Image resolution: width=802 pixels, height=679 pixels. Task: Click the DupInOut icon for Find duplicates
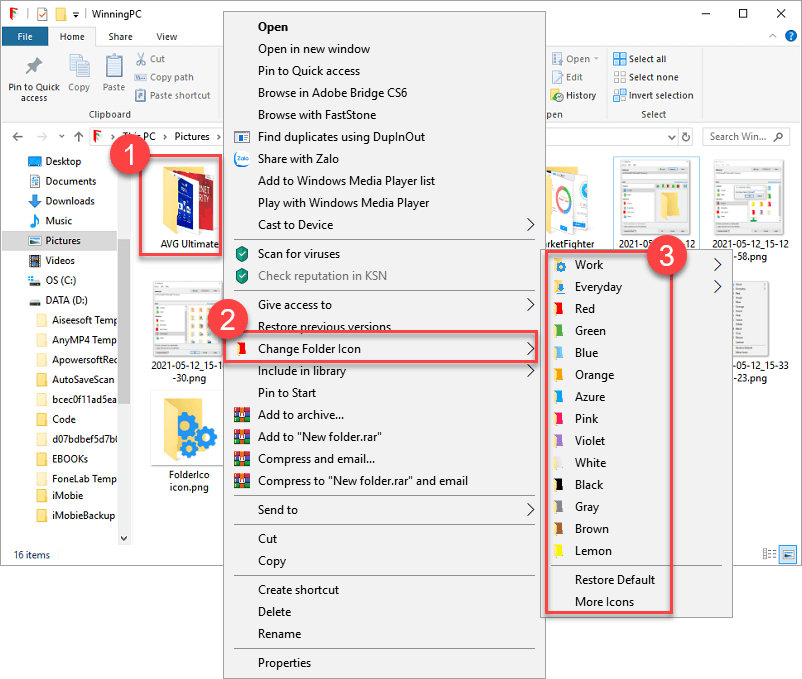tap(241, 137)
